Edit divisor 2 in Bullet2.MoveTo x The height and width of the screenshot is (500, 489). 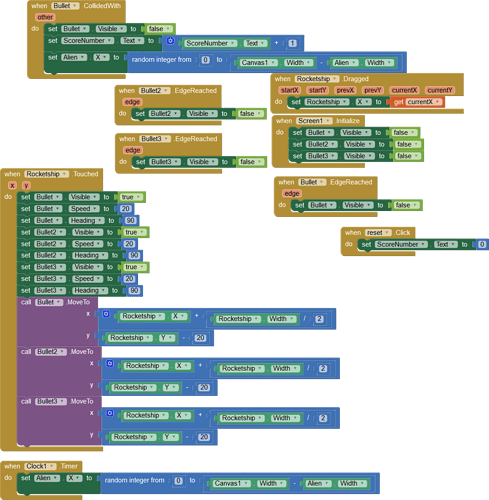(x=322, y=368)
